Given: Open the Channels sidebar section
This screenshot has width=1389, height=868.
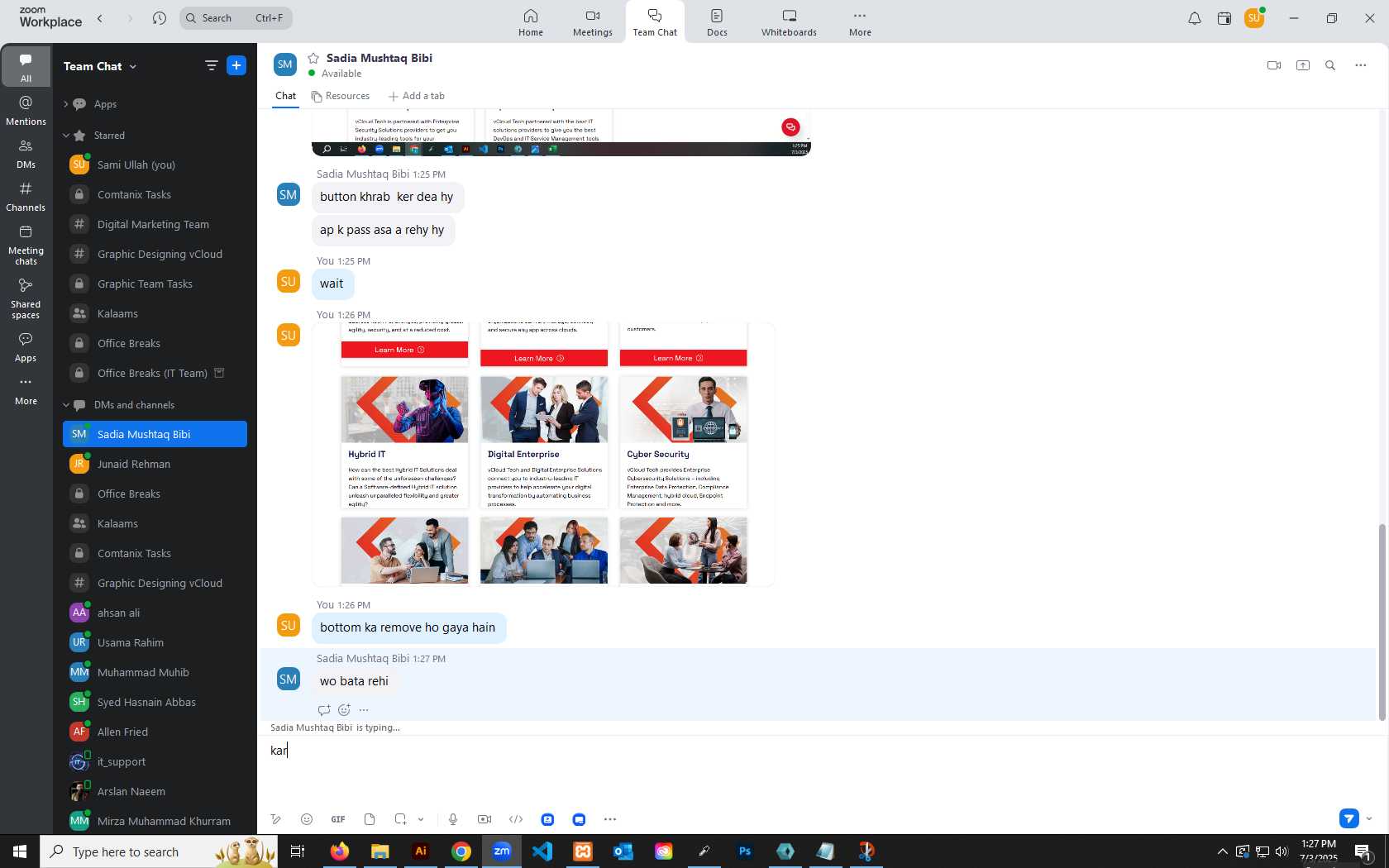Looking at the screenshot, I should point(26,197).
